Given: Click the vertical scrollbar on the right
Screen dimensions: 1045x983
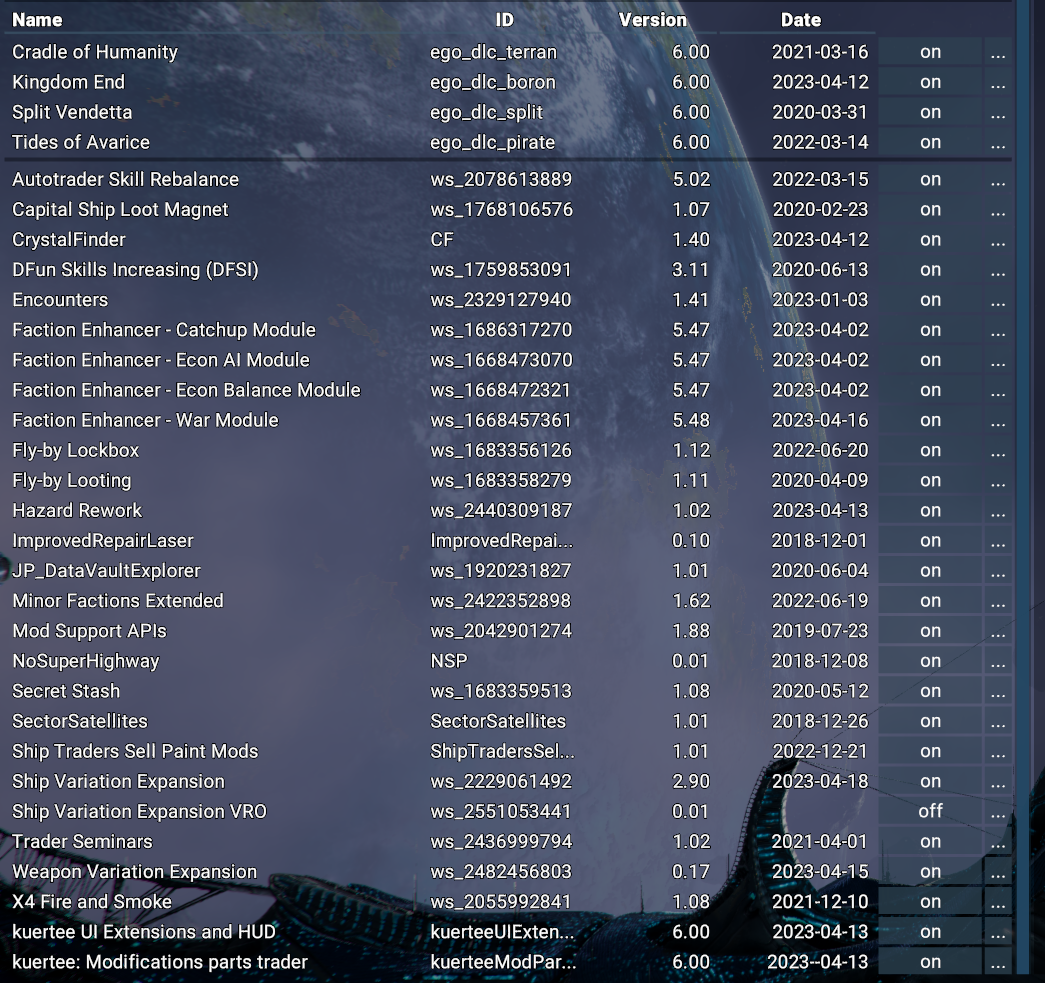Looking at the screenshot, I should (x=1022, y=487).
